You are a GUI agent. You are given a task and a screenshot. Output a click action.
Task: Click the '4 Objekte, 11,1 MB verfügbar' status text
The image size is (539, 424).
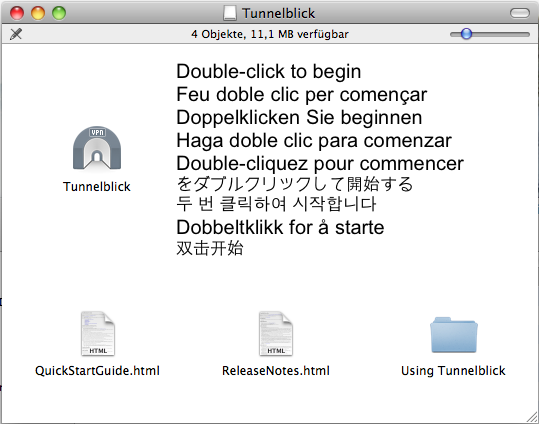coord(270,34)
